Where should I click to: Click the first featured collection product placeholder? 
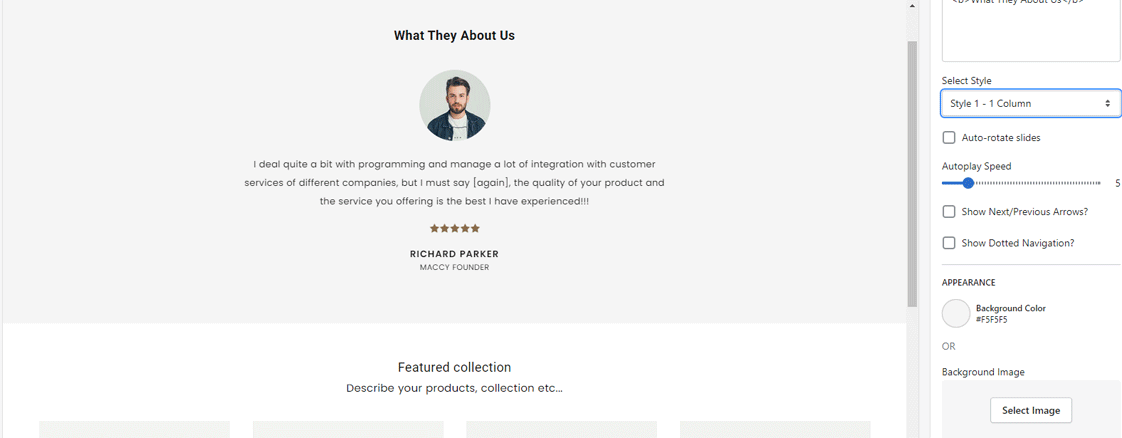coord(134,429)
